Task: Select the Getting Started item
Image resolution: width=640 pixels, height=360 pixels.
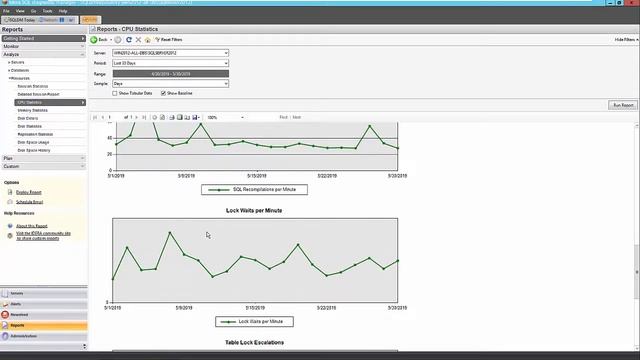Action: coord(43,38)
